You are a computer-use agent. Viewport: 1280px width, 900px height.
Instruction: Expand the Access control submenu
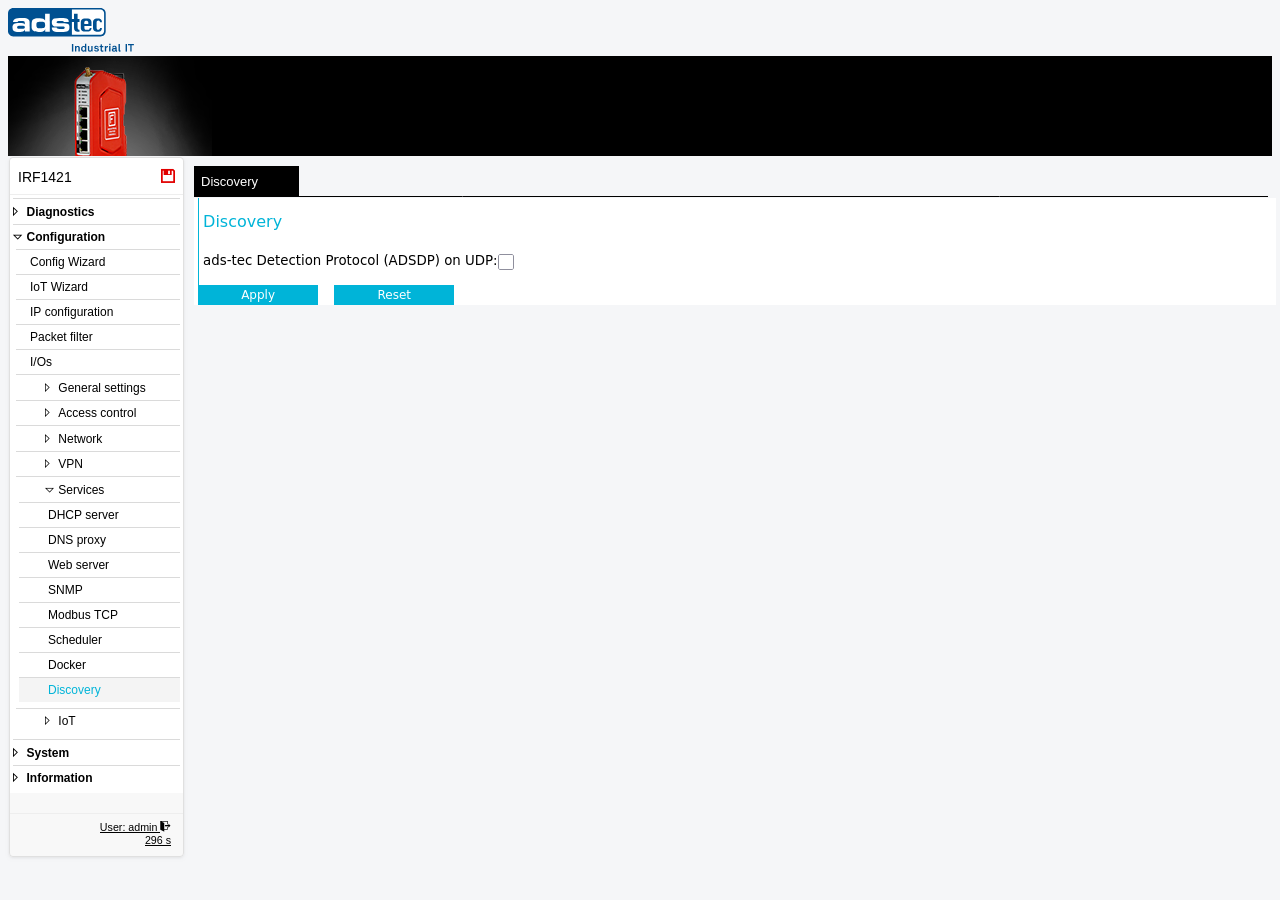coord(97,413)
